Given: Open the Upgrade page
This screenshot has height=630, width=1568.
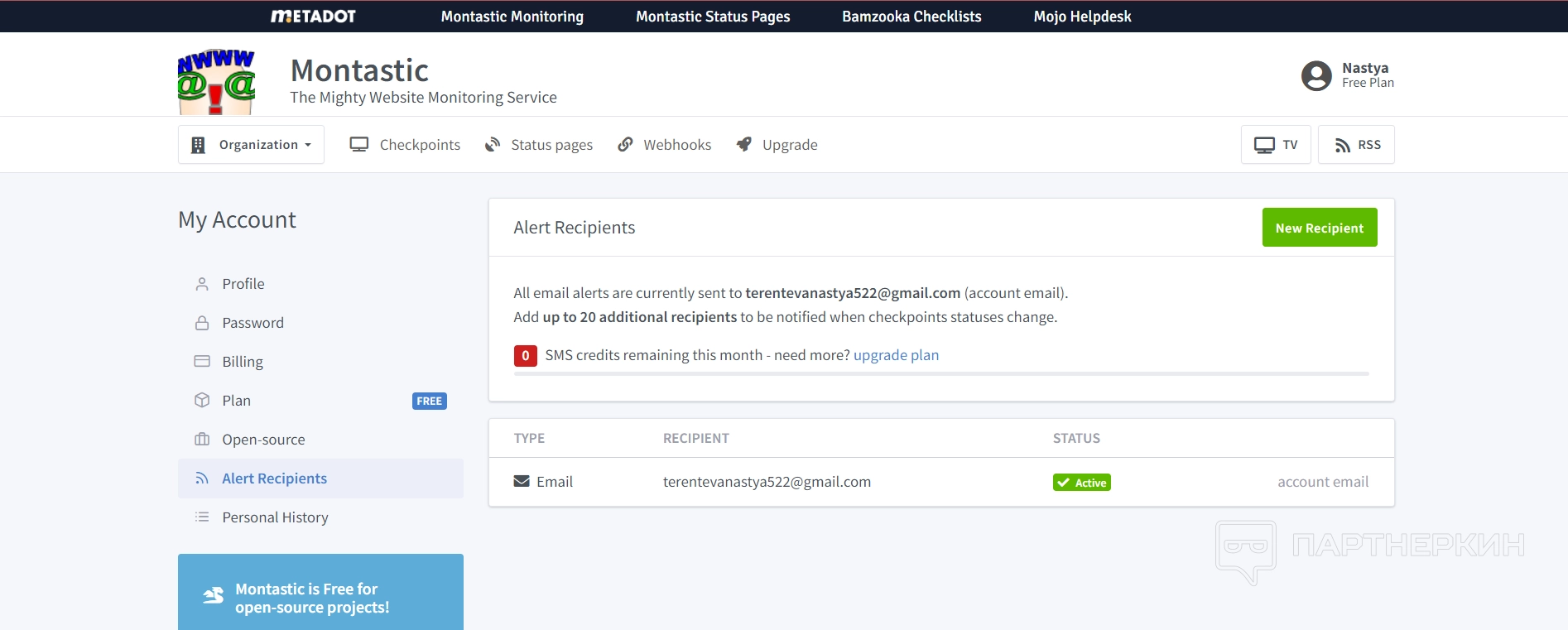Looking at the screenshot, I should (777, 145).
